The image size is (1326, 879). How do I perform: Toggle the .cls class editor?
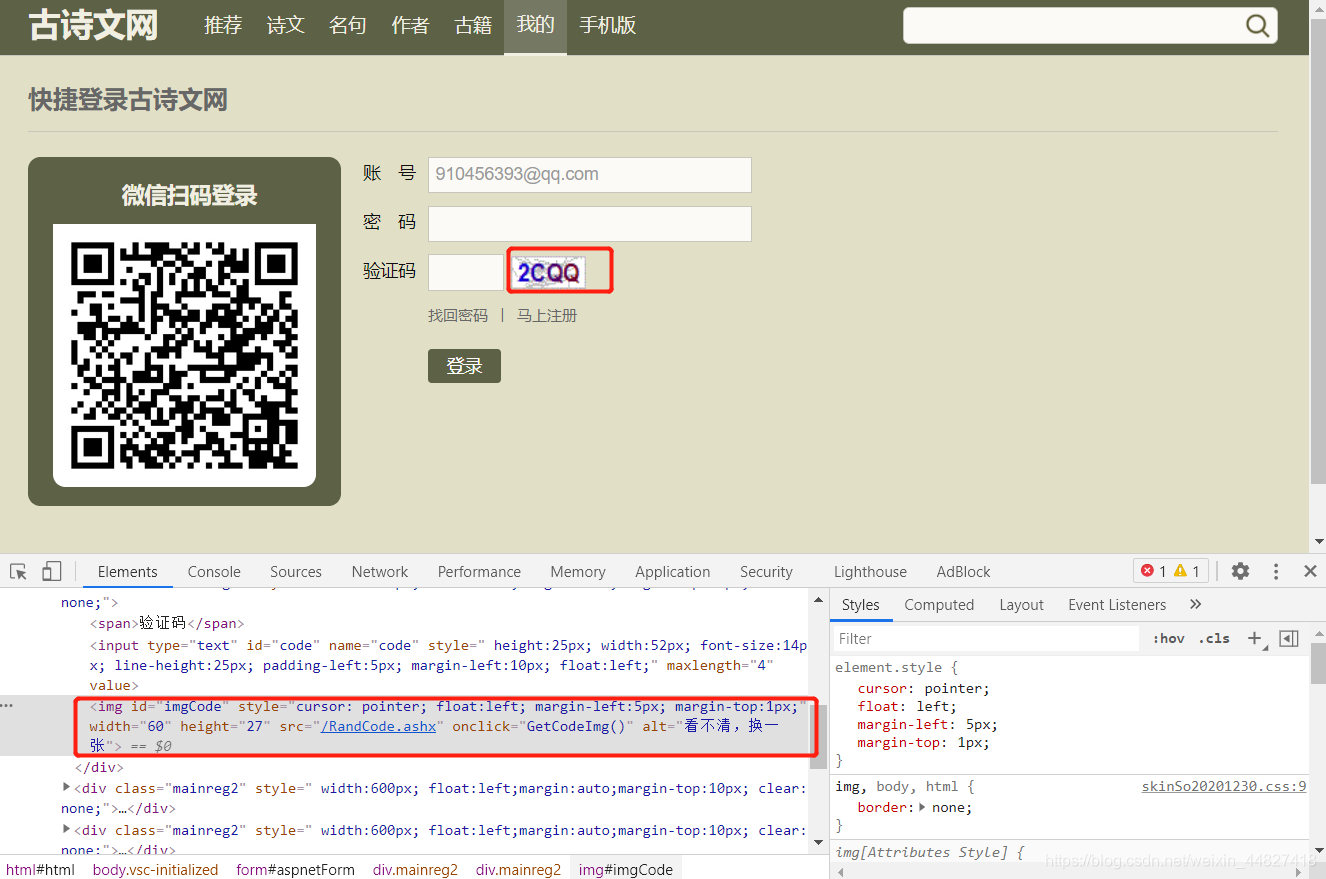[x=1215, y=638]
